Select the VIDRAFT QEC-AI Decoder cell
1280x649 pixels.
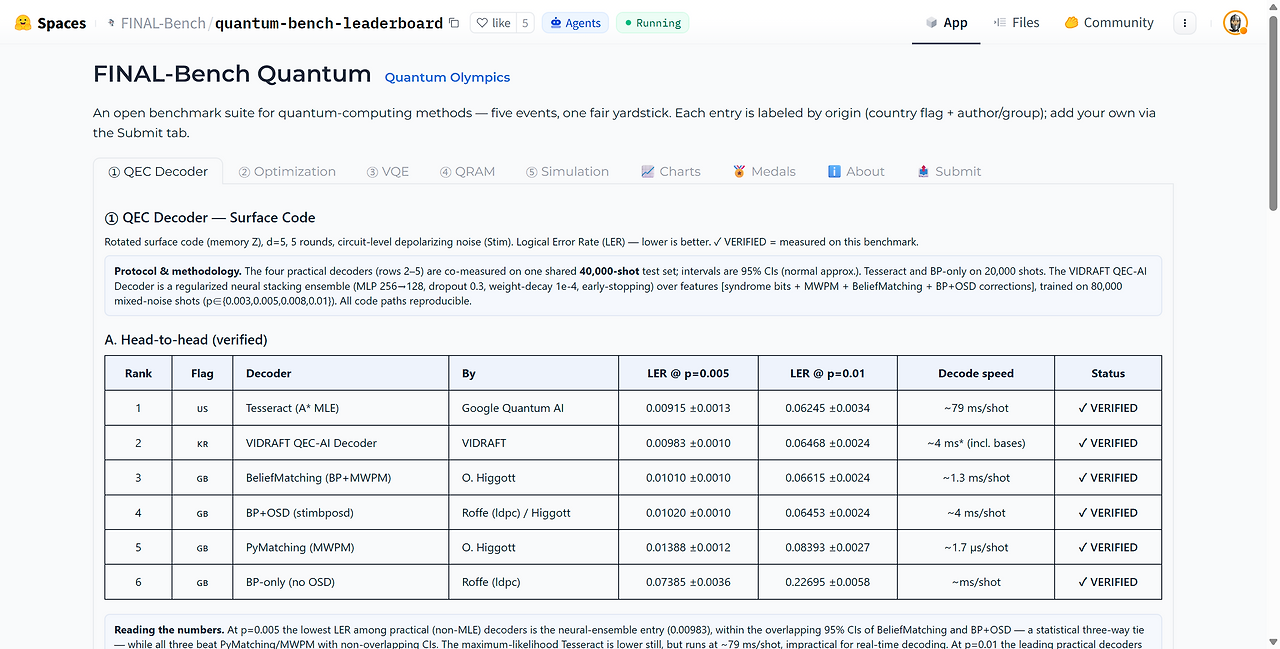341,443
